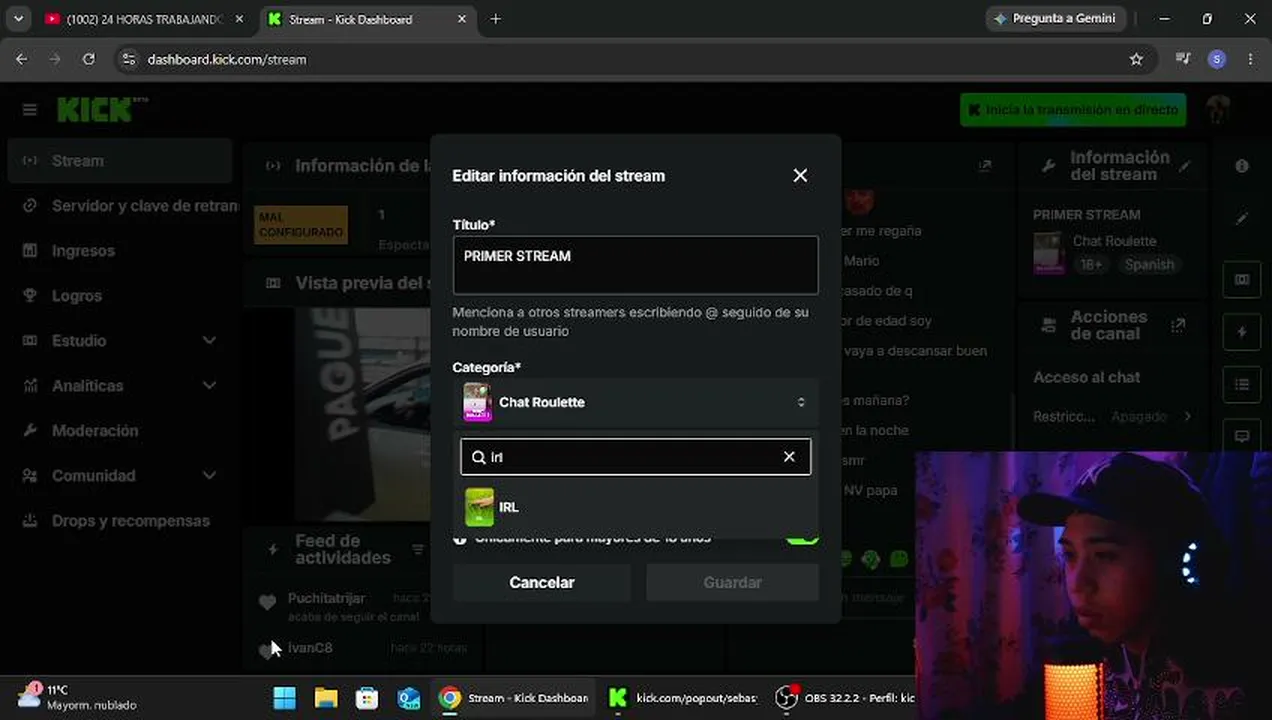
Task: Click the Pregunta a Gemini button
Action: tap(1056, 19)
